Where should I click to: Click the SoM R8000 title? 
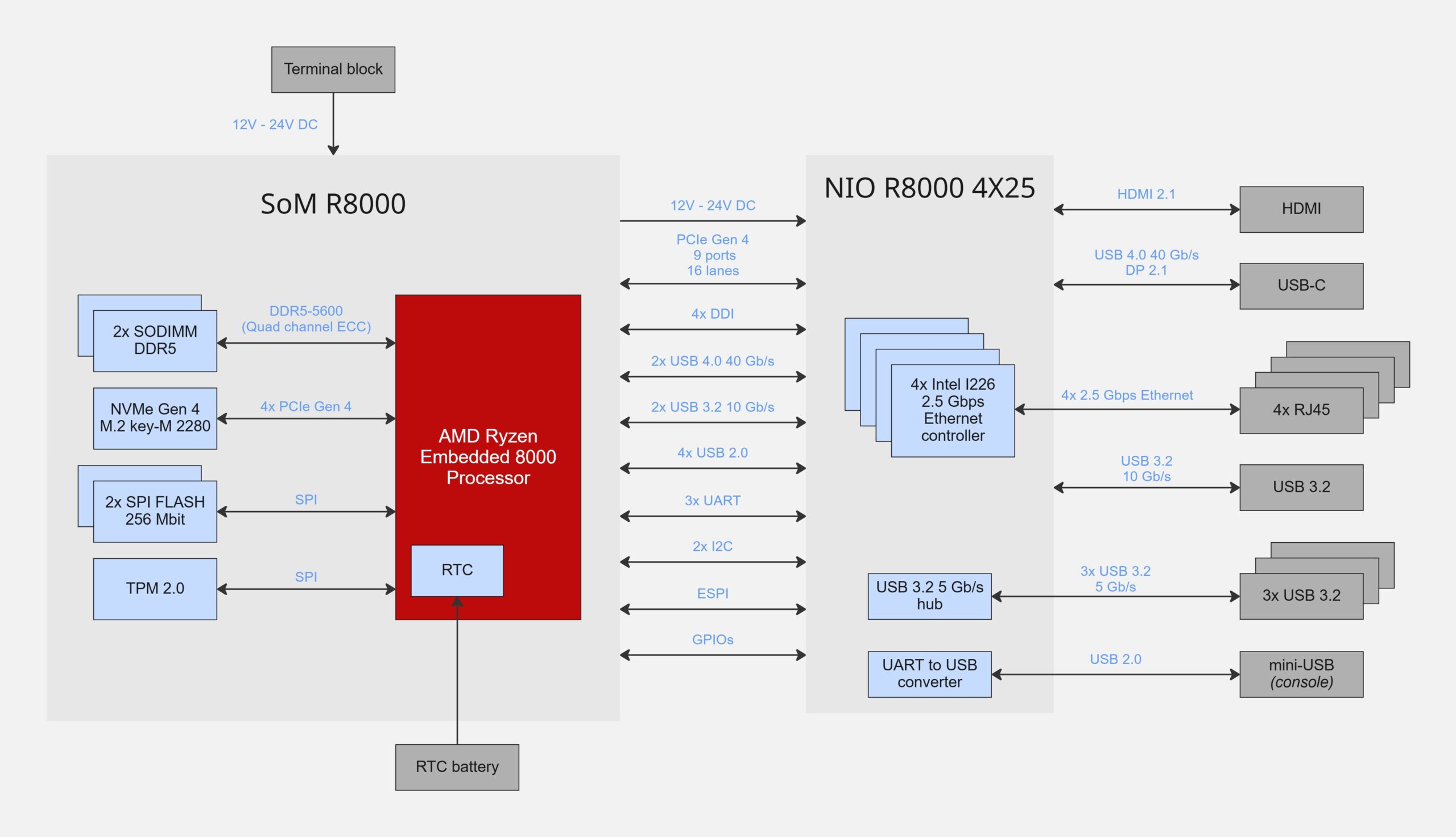(333, 204)
